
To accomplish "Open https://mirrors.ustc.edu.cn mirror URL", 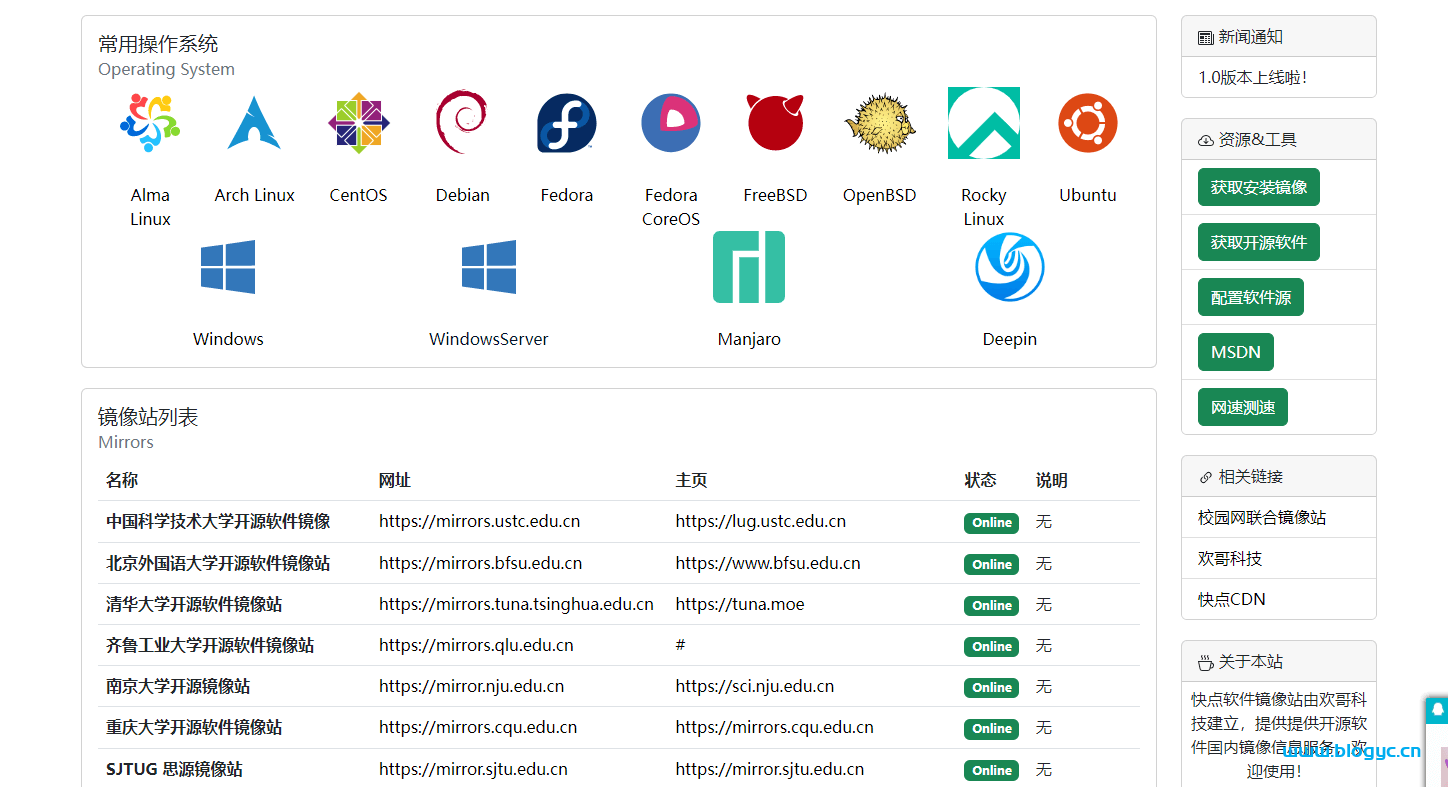I will click(479, 521).
